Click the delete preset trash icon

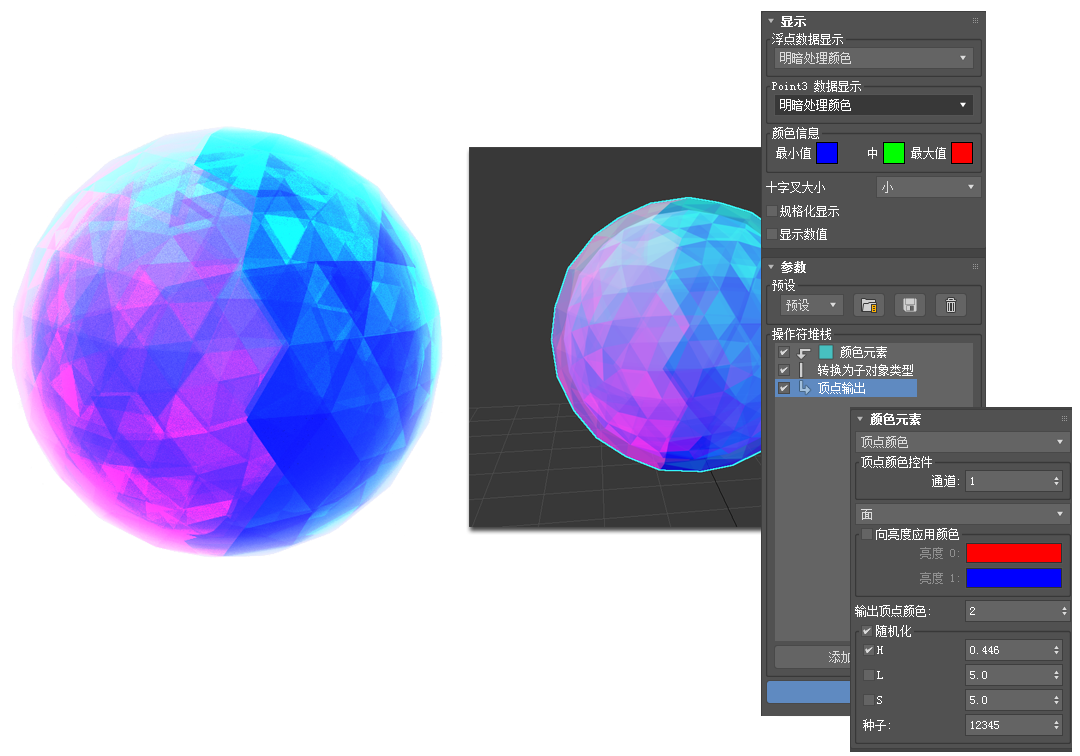951,305
